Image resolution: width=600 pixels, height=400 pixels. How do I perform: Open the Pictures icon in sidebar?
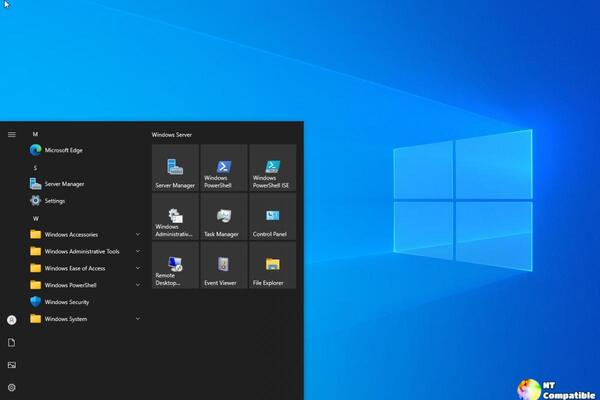tap(12, 365)
